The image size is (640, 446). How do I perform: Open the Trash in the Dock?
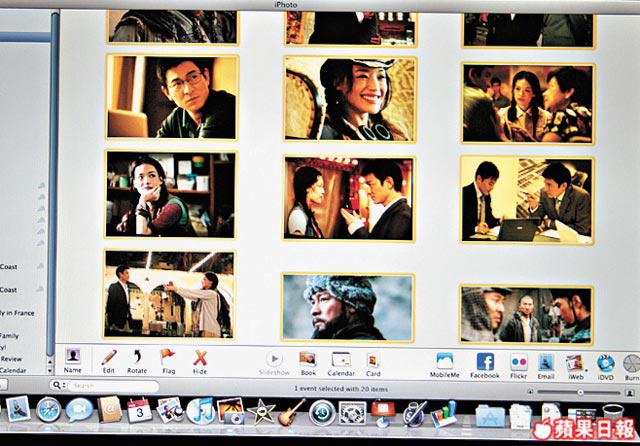613,413
